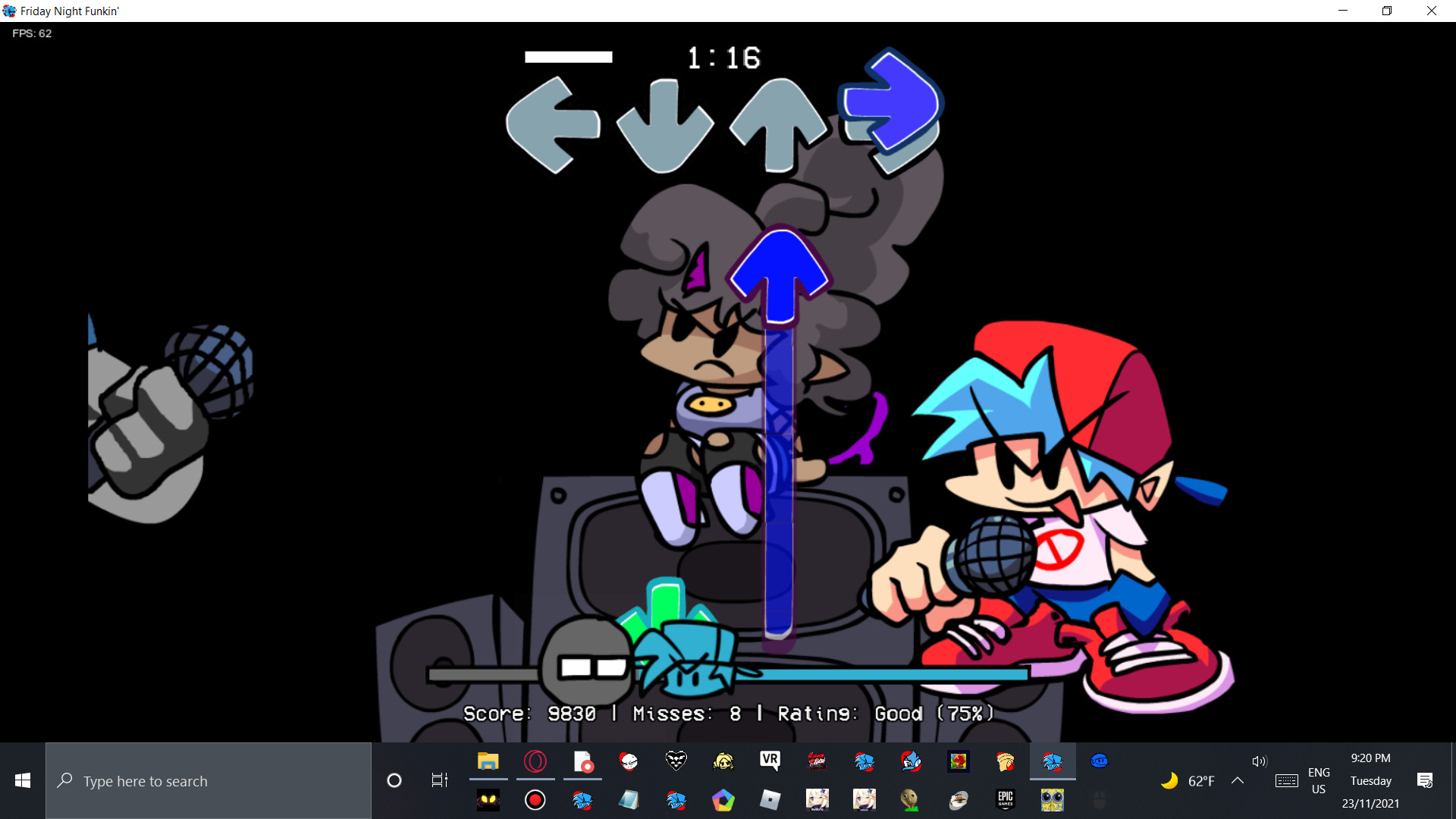Screen dimensions: 1456x819
Task: Open File Explorer from the taskbar
Action: (488, 762)
